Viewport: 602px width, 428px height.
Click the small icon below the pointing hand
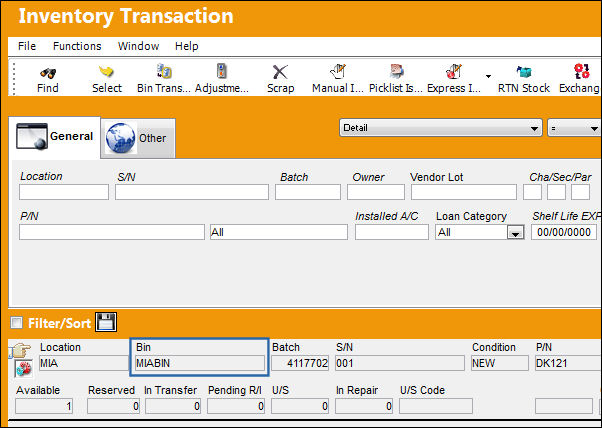tap(23, 369)
